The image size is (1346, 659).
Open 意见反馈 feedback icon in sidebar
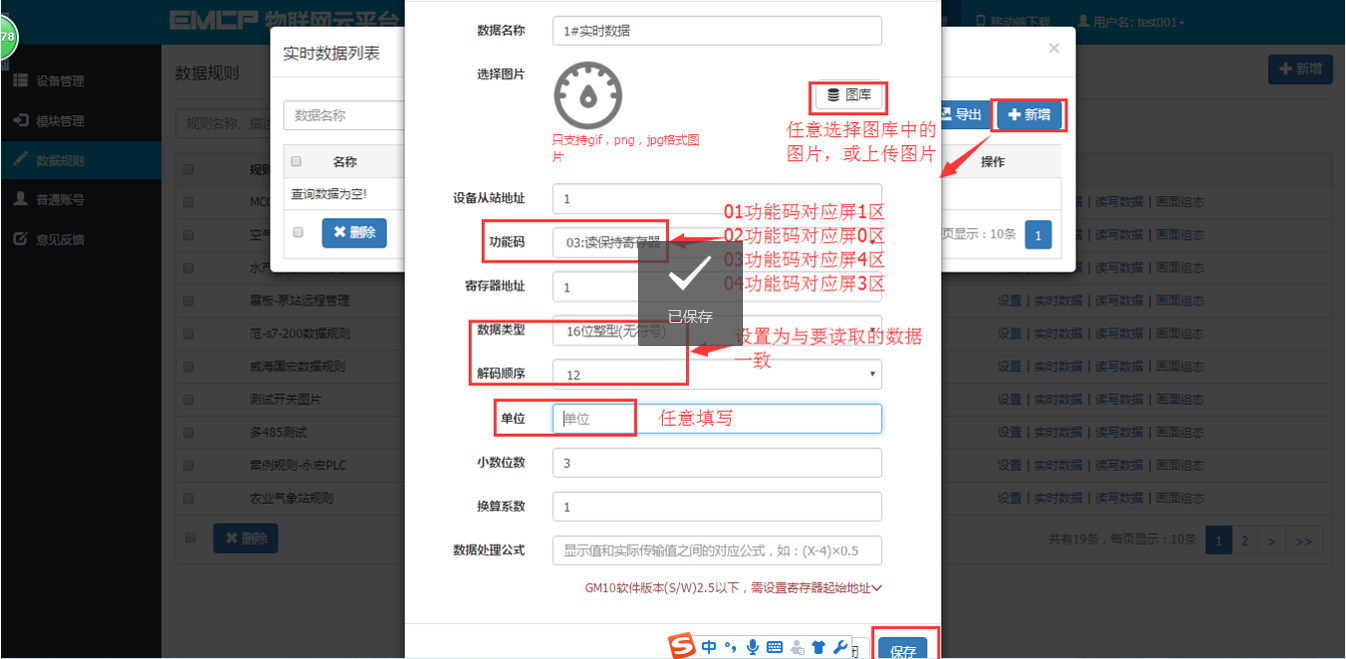[20, 239]
